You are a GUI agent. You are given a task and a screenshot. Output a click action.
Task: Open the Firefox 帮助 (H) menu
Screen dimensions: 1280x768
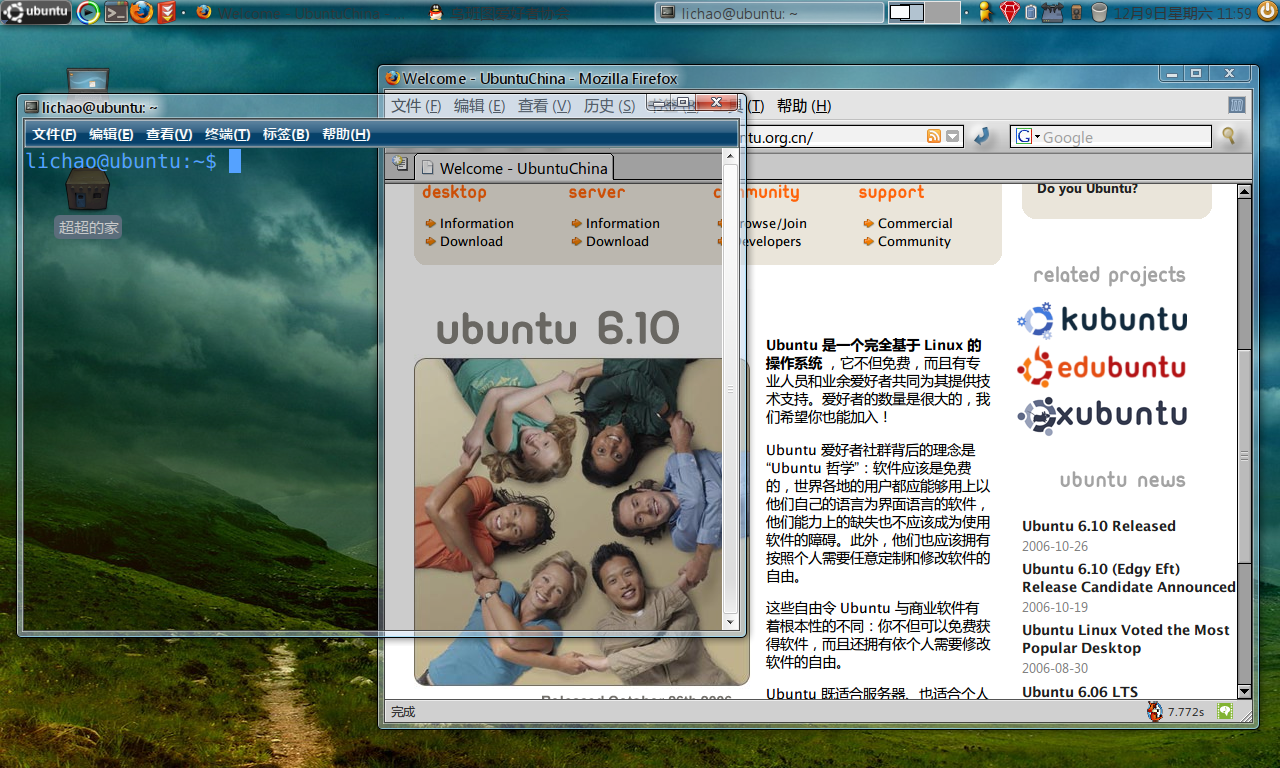(x=804, y=106)
